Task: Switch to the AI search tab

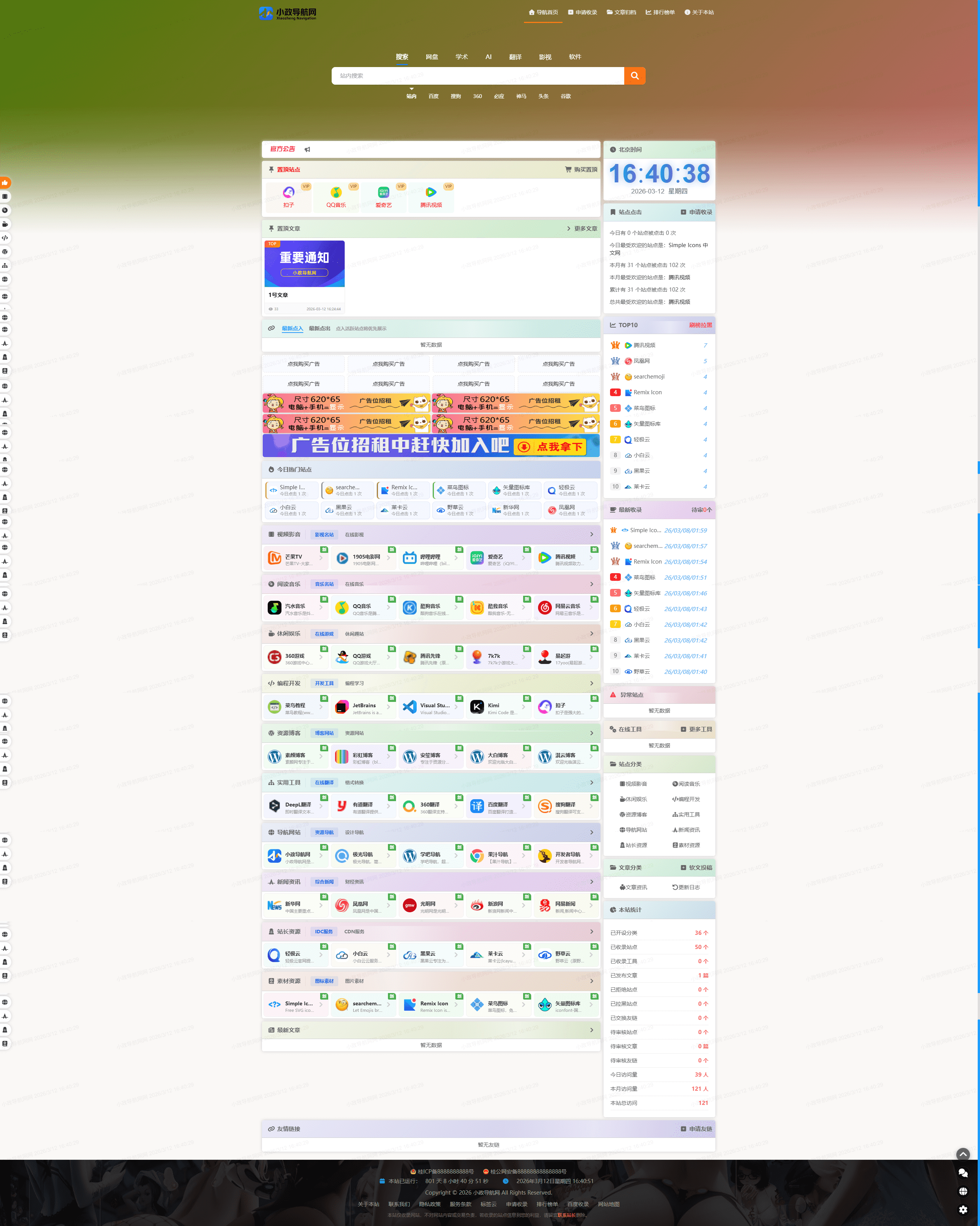Action: pyautogui.click(x=488, y=57)
